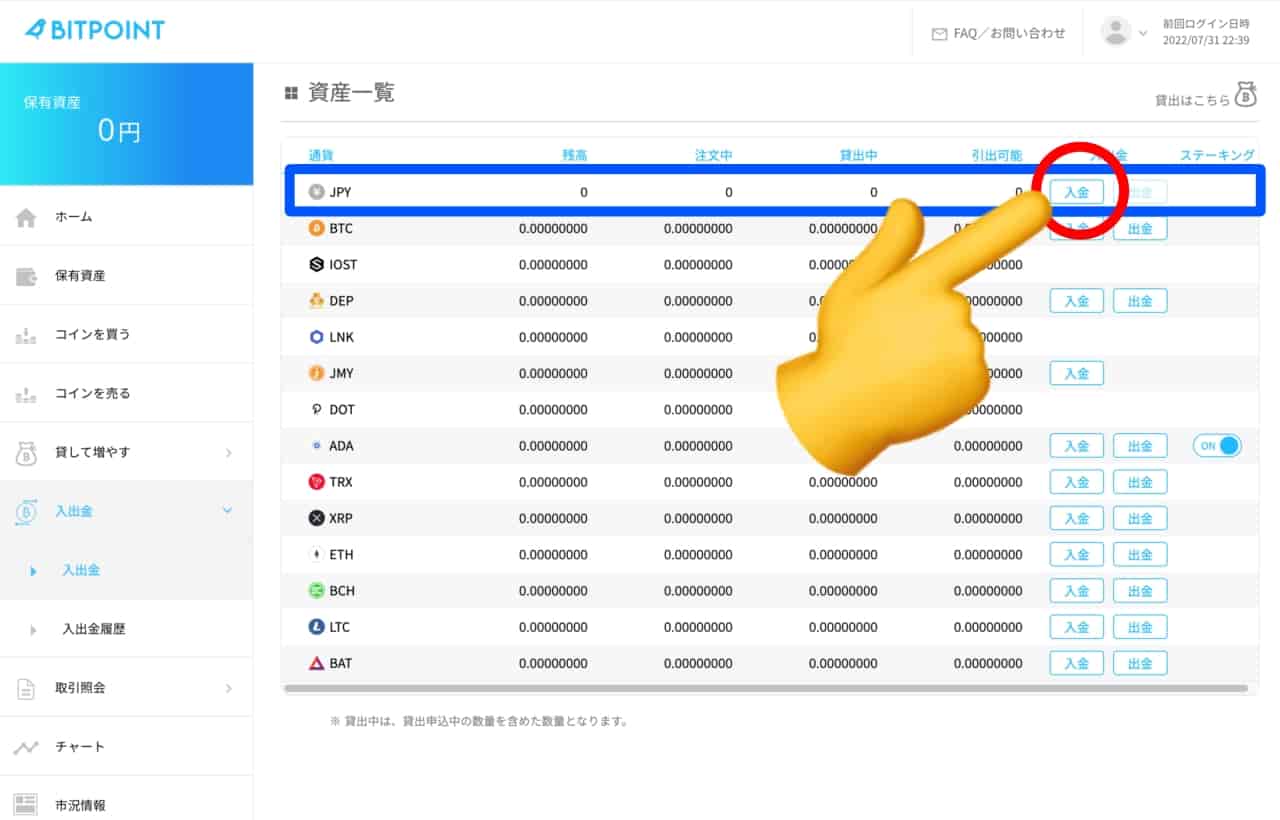Click the Ethereum ETH coin icon

317,555
